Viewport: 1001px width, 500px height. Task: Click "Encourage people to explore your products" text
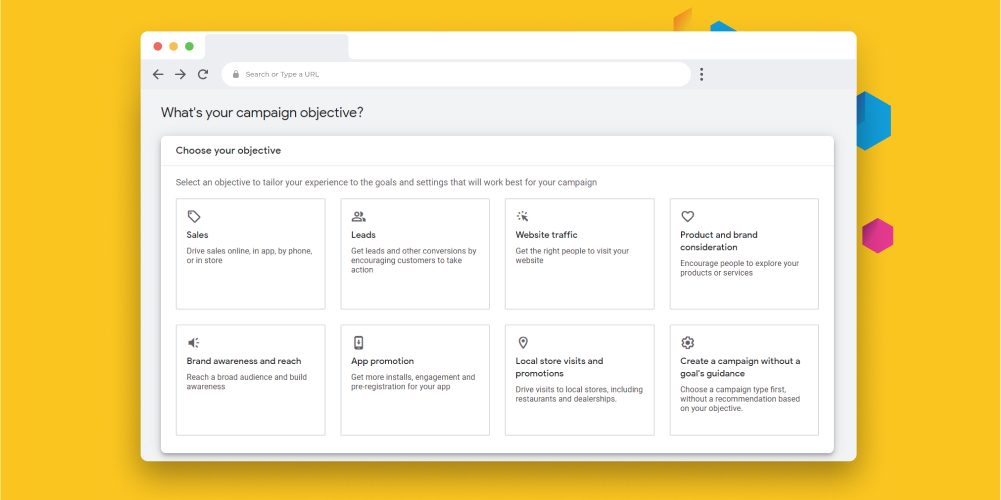[x=739, y=268]
